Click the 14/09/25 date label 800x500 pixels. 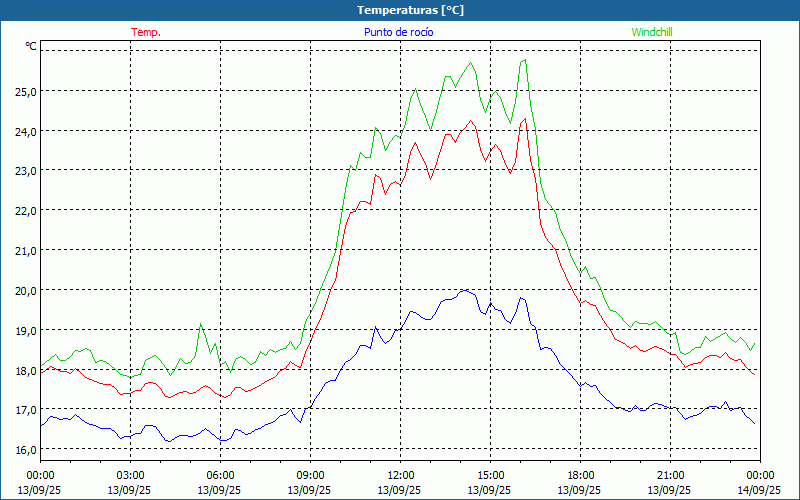(759, 491)
